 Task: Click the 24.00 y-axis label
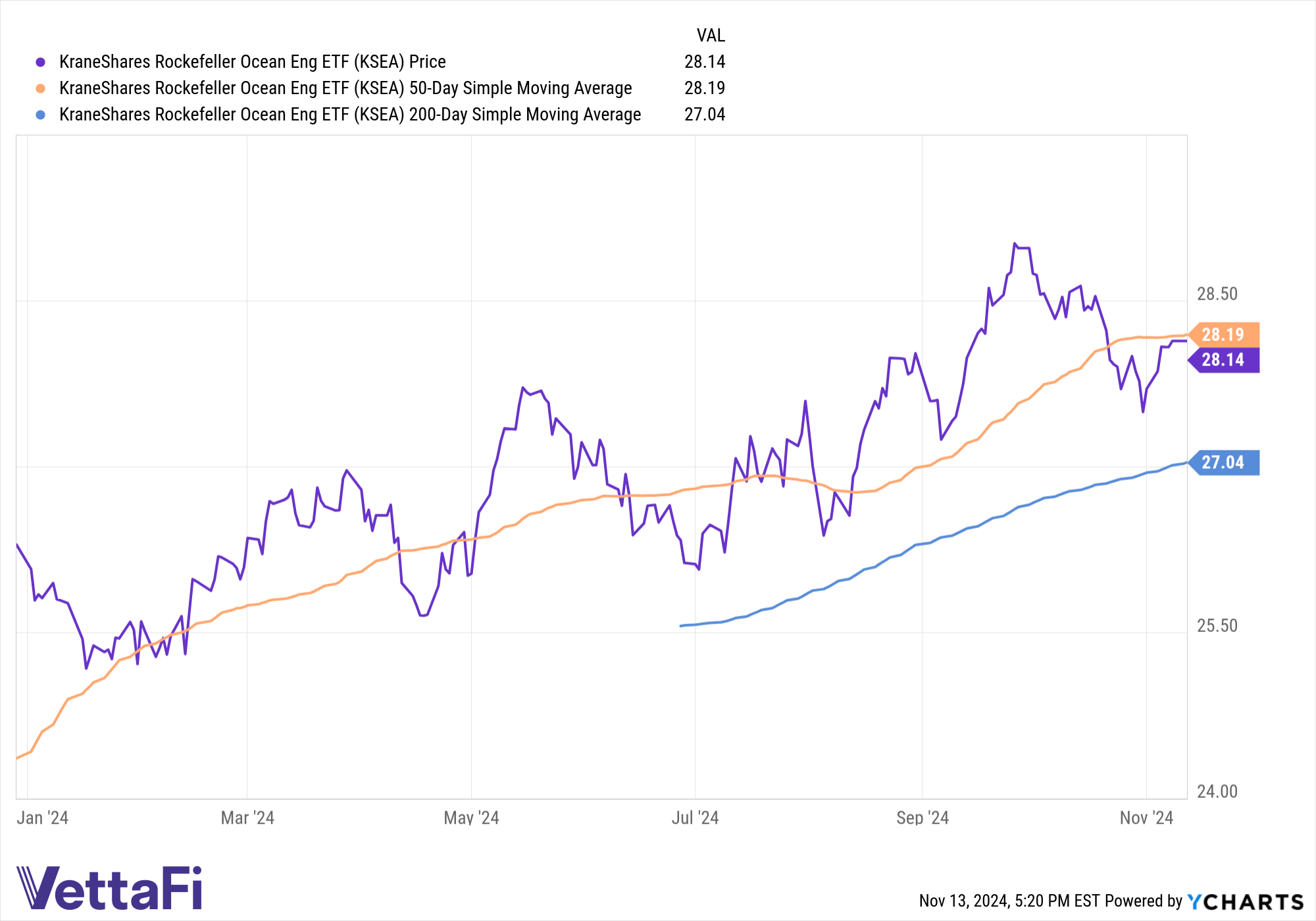click(1217, 792)
